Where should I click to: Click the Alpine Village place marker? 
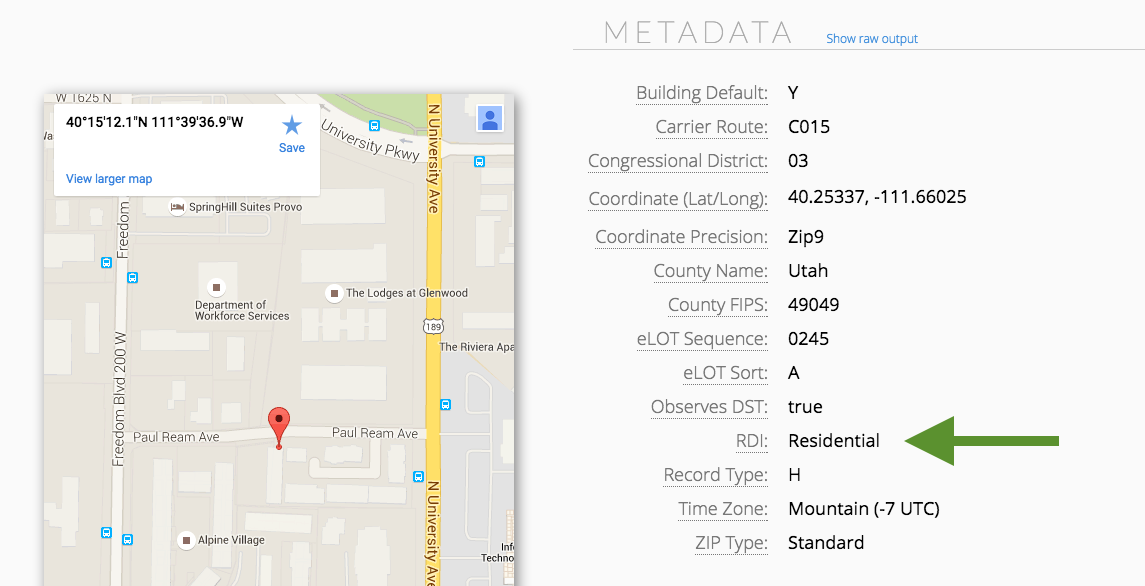pyautogui.click(x=186, y=540)
